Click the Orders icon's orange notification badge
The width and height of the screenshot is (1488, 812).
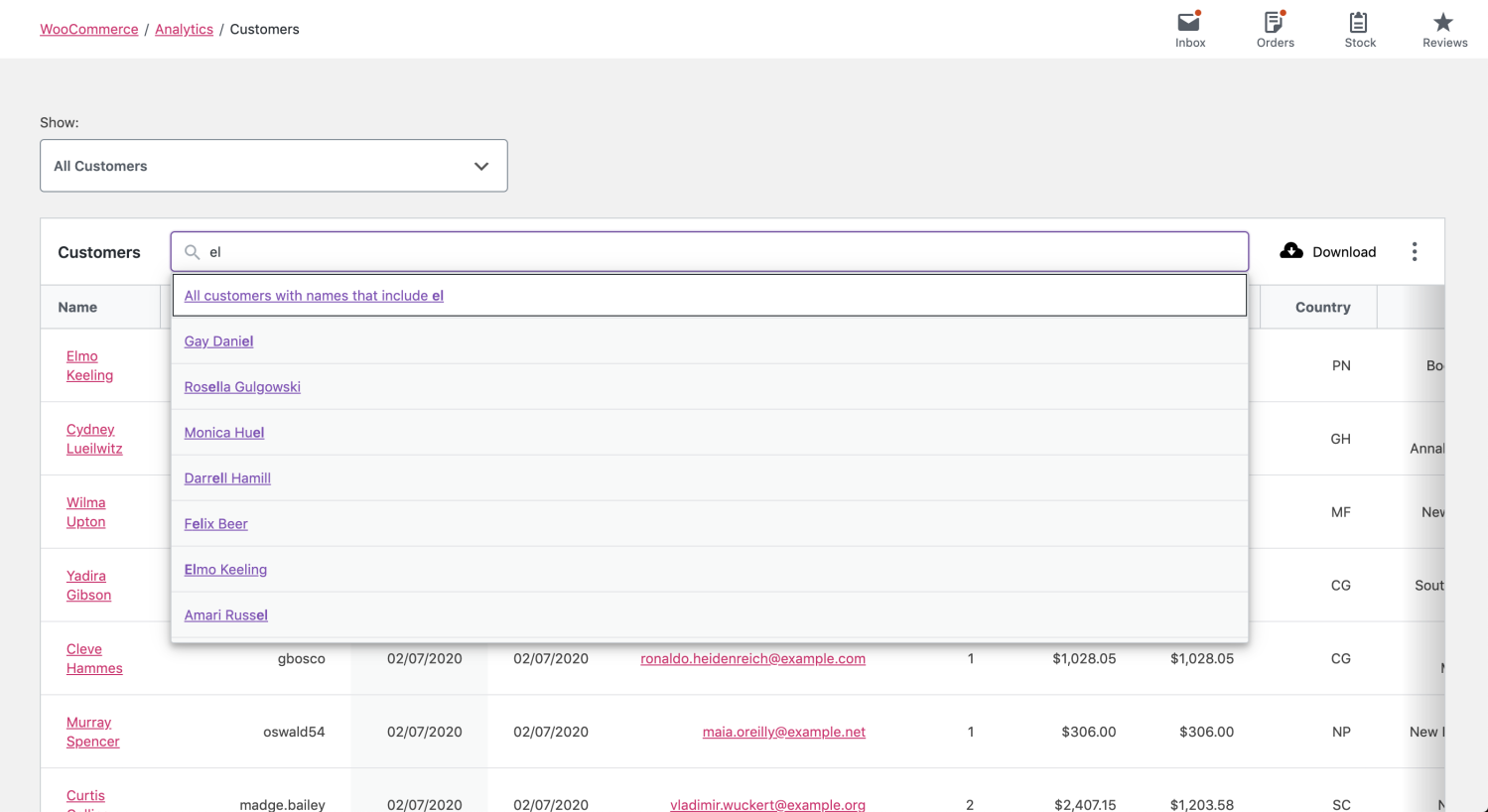pyautogui.click(x=1285, y=11)
